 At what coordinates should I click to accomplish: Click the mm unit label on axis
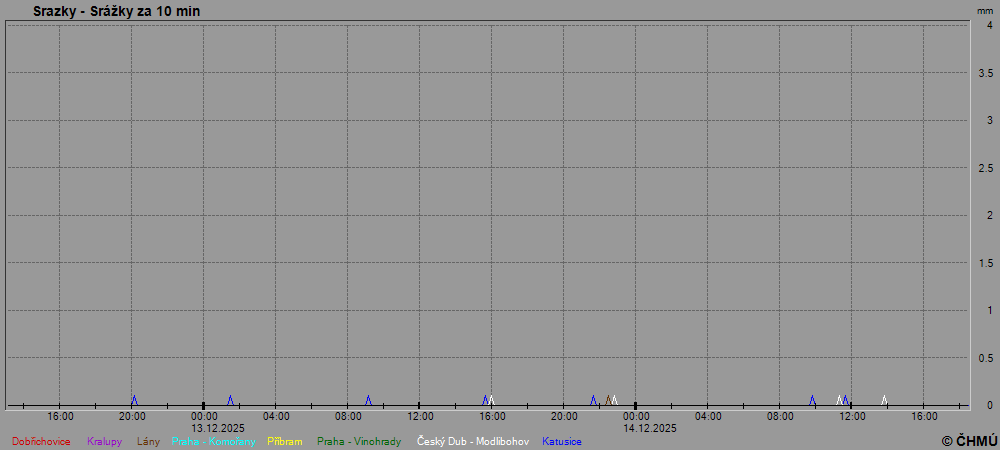[985, 11]
